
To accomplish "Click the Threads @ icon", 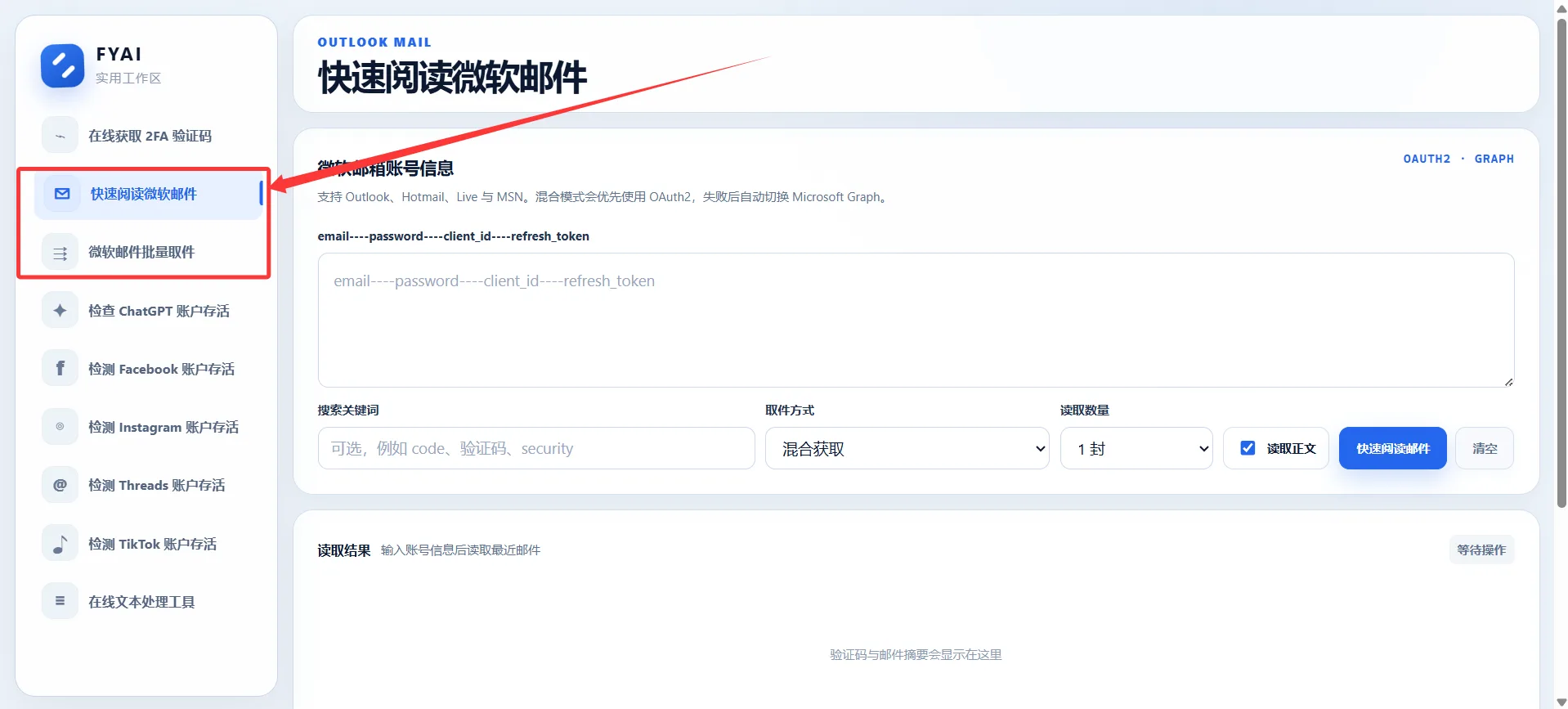I will click(60, 485).
